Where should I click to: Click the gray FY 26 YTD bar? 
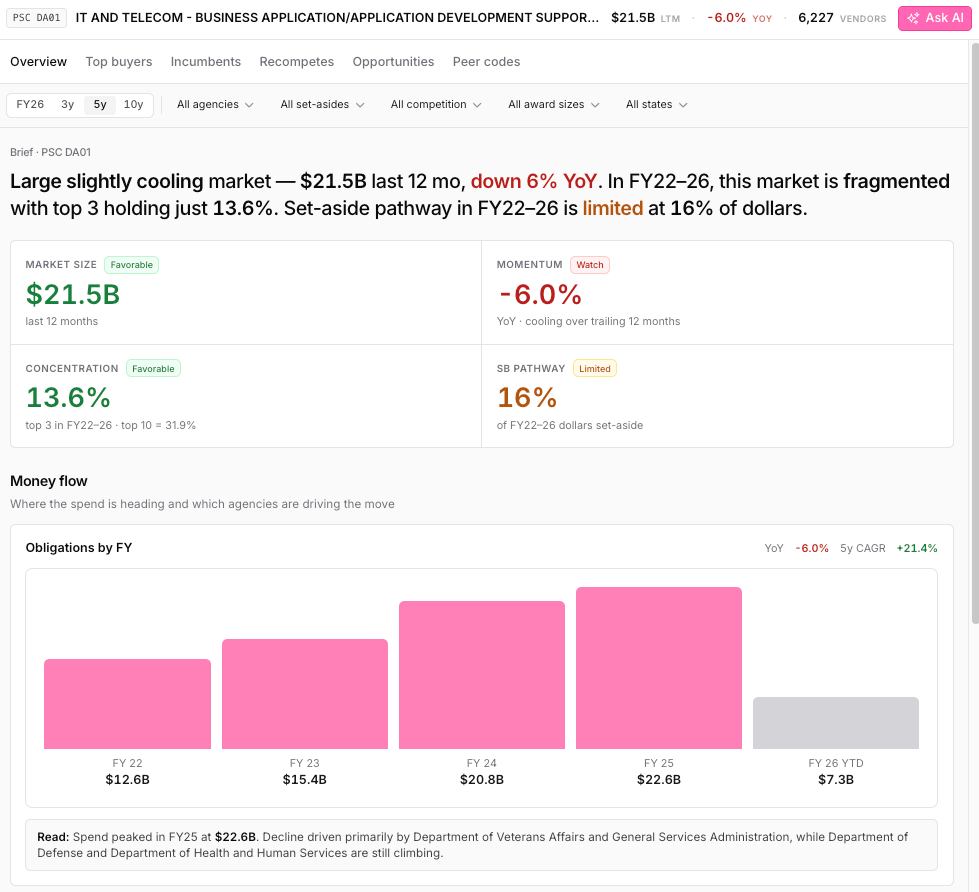pos(836,723)
